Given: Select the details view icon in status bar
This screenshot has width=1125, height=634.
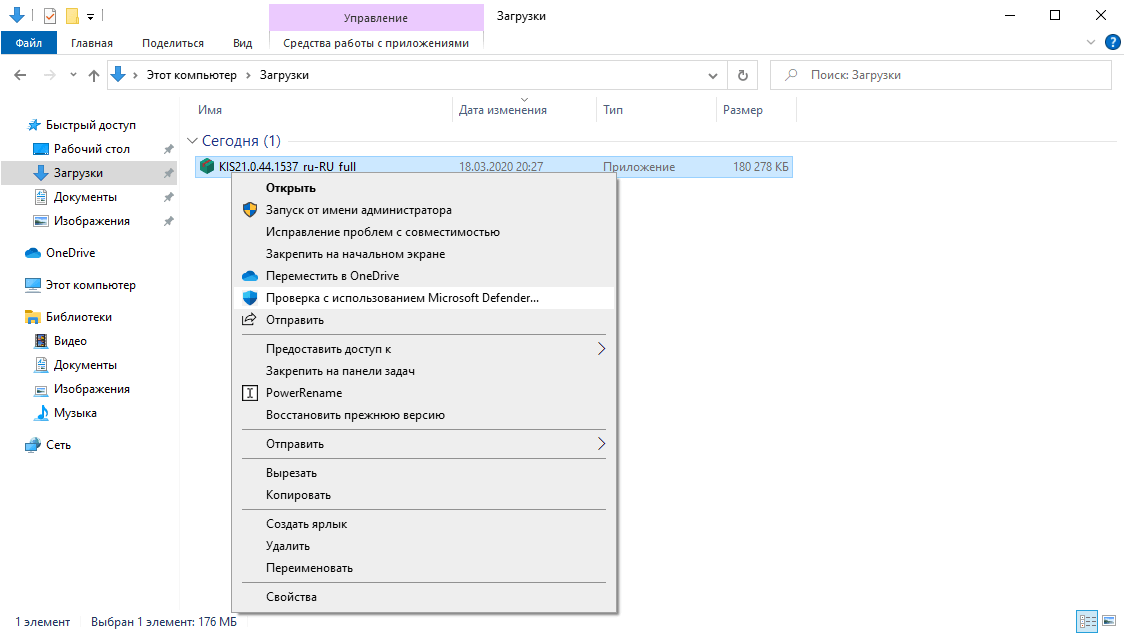Looking at the screenshot, I should tap(1087, 622).
